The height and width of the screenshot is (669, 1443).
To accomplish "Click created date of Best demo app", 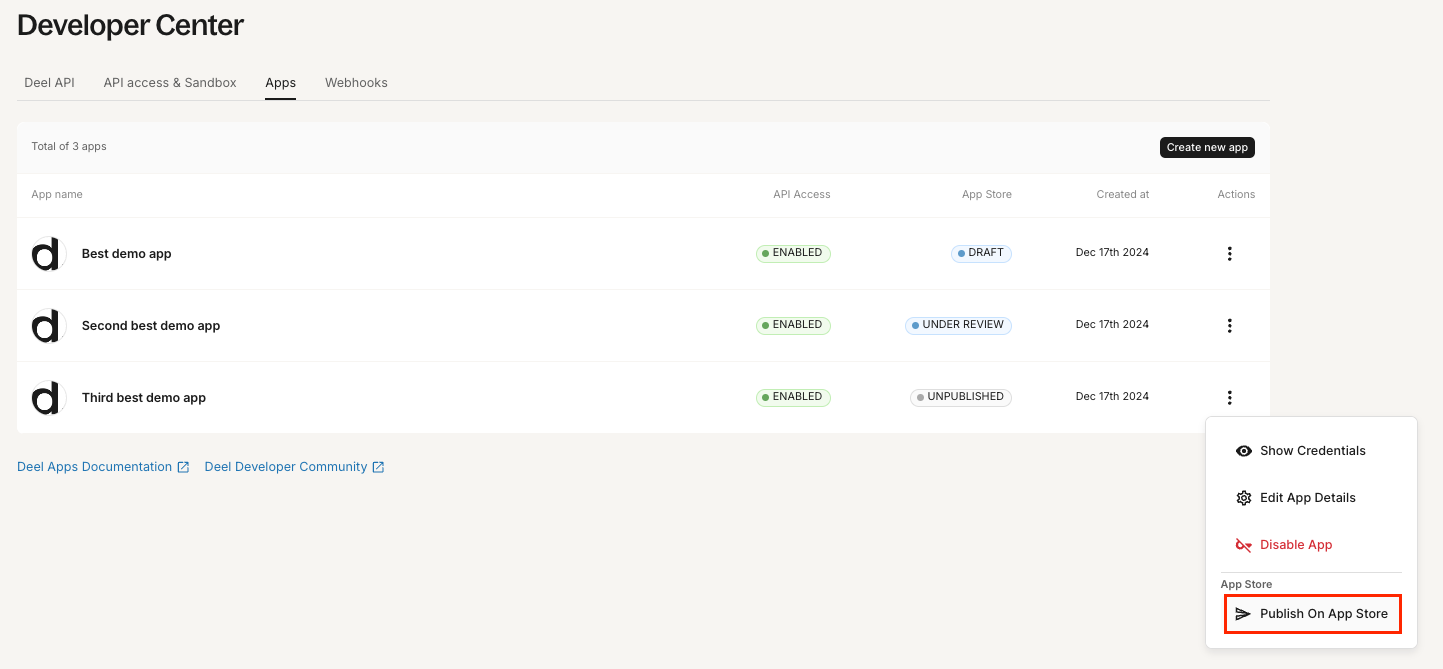I will pos(1112,253).
